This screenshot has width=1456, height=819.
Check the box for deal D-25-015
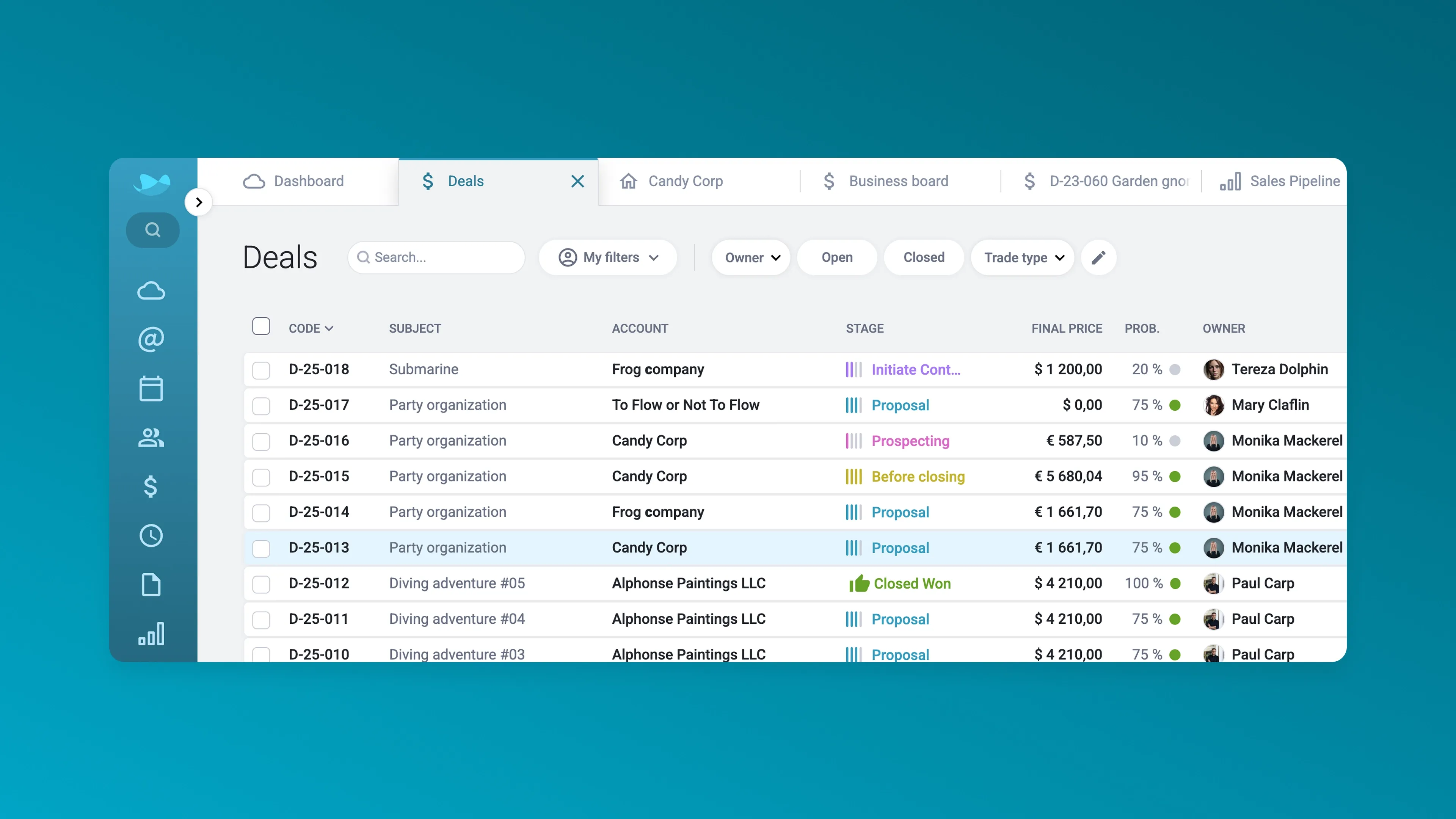(261, 477)
